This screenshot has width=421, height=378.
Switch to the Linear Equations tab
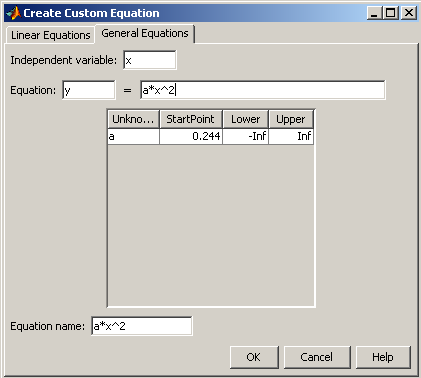pos(50,35)
